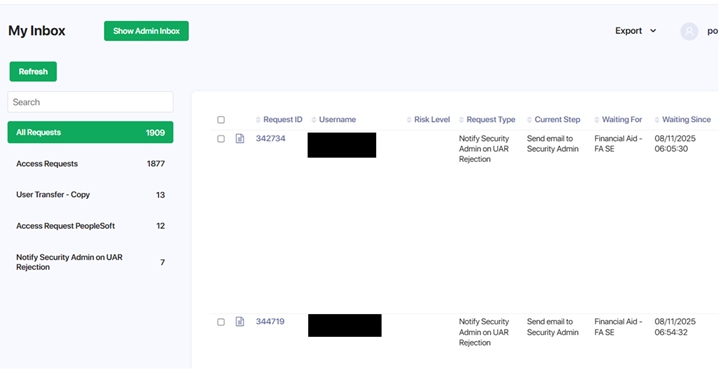This screenshot has height=384, width=720.
Task: Click timestamp 08/11/2025 06:54:32
Action: pyautogui.click(x=675, y=327)
